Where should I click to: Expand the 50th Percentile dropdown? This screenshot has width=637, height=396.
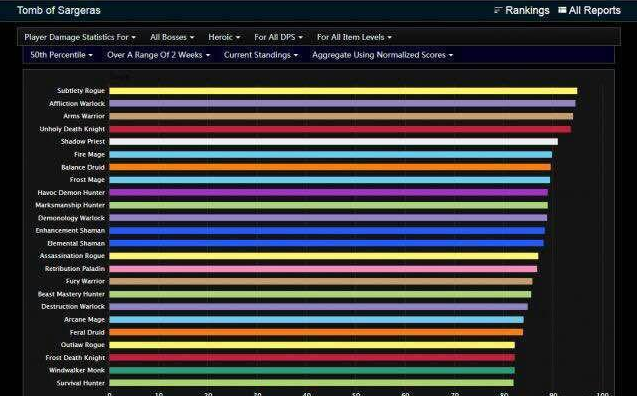(61, 55)
